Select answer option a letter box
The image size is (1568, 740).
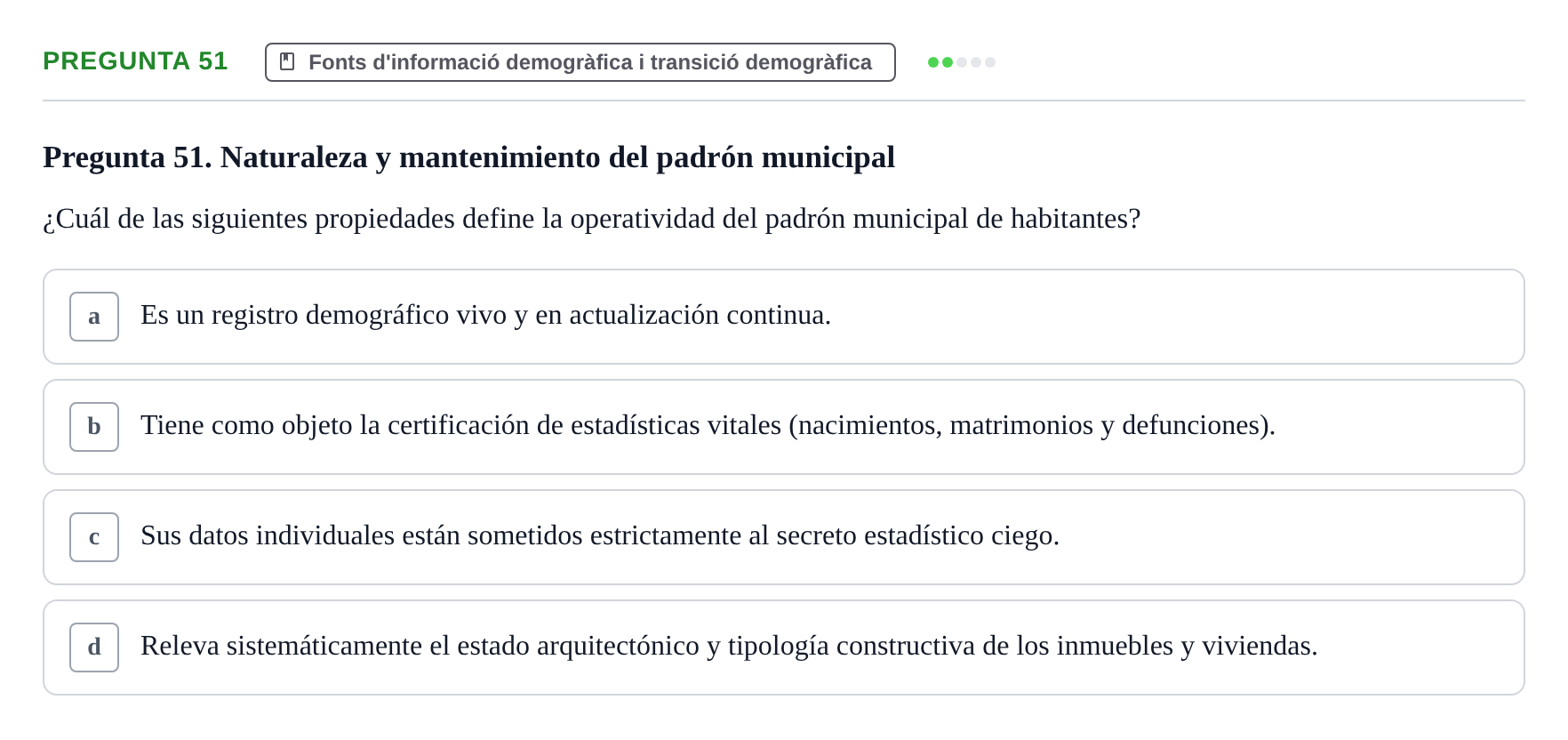tap(94, 317)
